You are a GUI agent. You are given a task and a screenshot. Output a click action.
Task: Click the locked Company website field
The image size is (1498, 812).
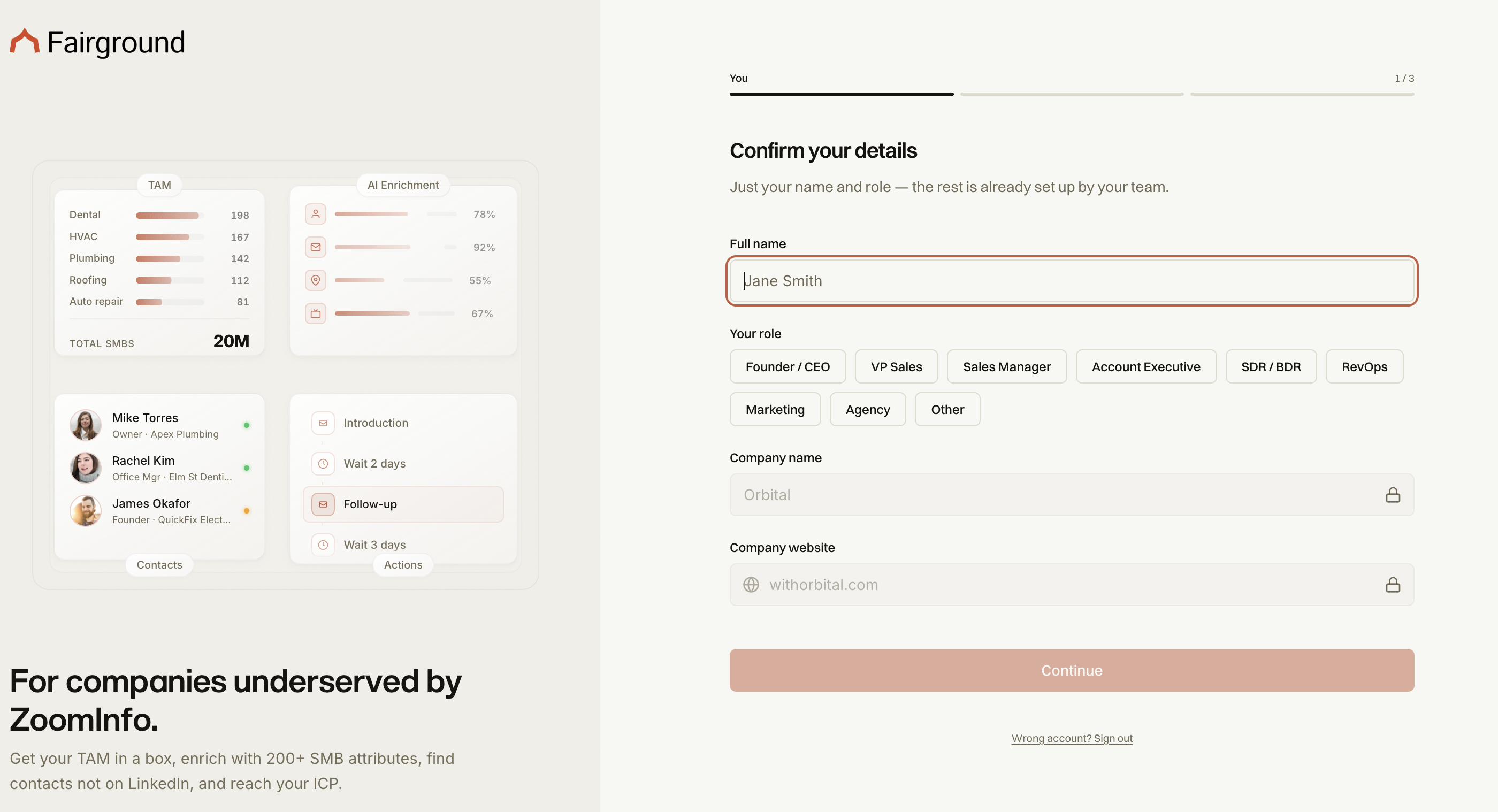(1072, 585)
